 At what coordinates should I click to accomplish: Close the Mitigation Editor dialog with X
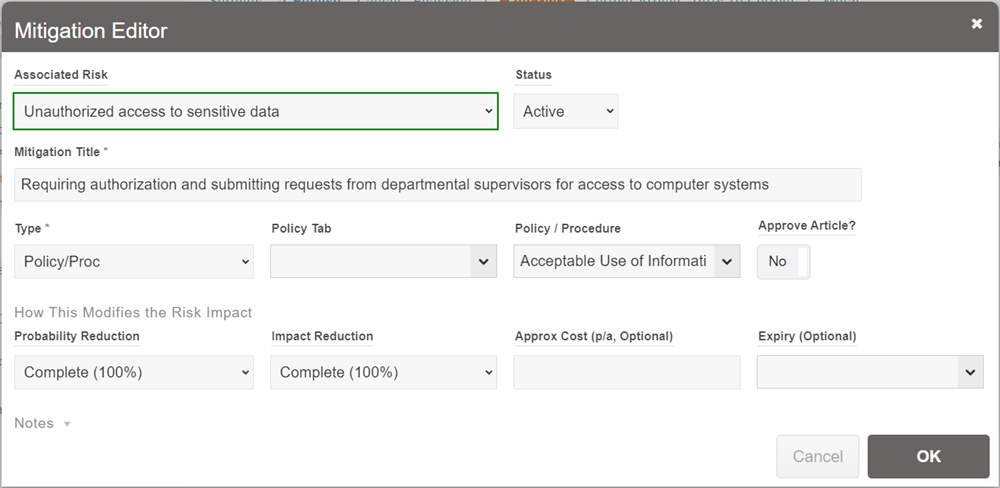click(976, 24)
